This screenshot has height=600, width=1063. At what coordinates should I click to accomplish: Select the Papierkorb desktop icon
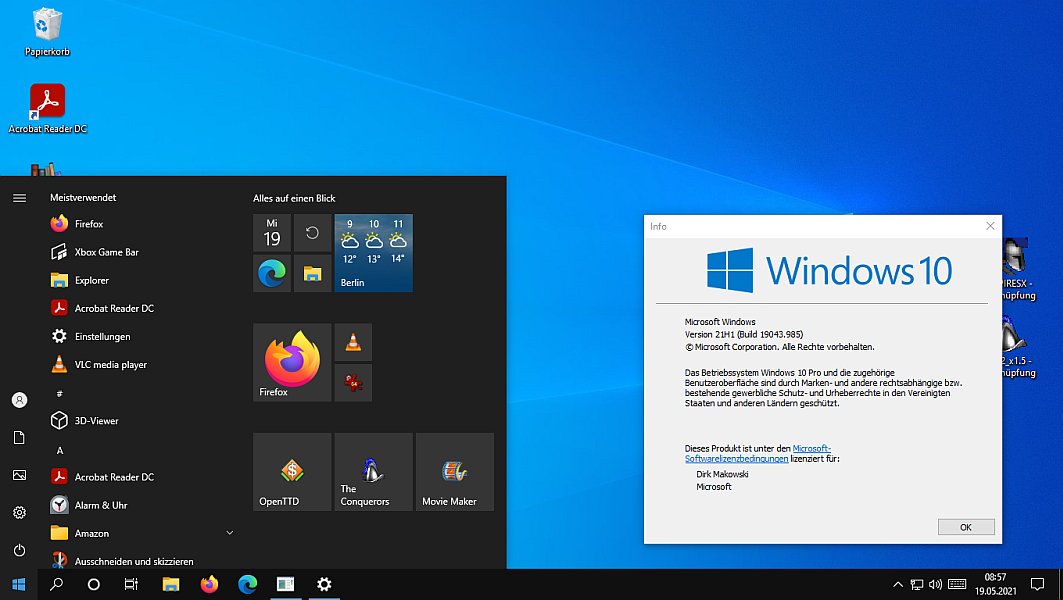tap(47, 33)
